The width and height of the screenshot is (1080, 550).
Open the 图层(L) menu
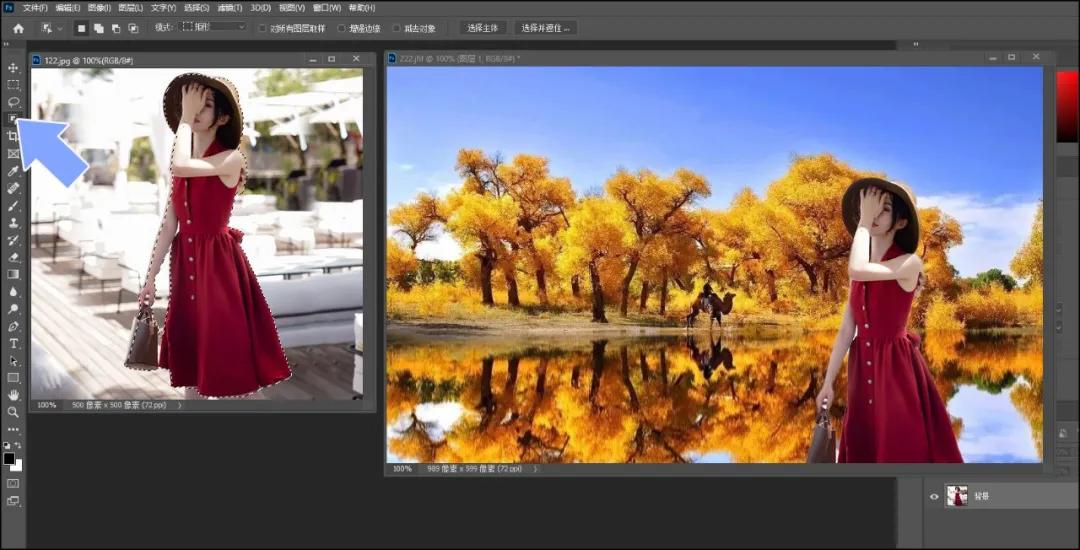(x=130, y=8)
